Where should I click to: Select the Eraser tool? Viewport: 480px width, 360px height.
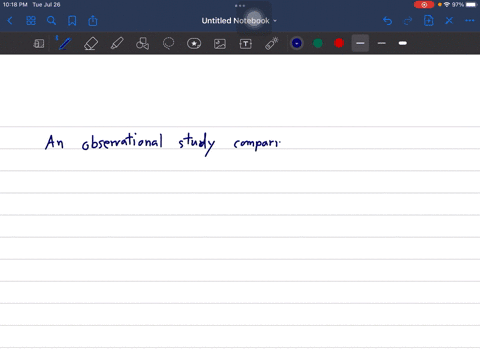click(x=91, y=43)
